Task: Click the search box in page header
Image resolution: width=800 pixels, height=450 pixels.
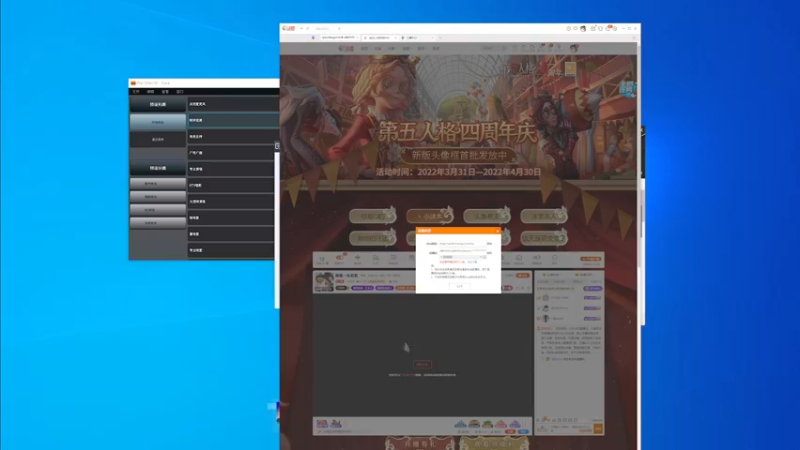Action: 492,48
